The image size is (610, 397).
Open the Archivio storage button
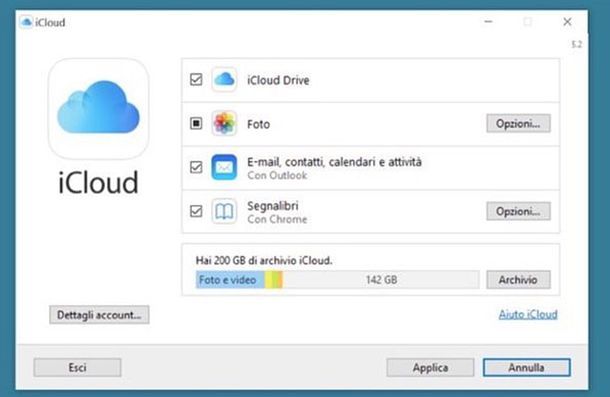pos(518,279)
